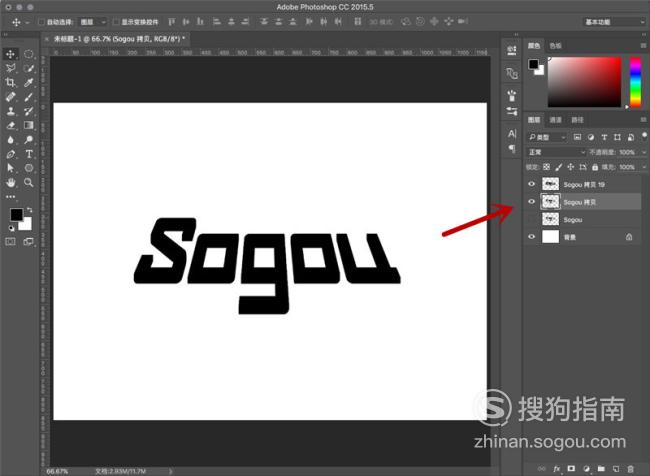Toggle layer filtering switch on or off
Screen dimensions: 650x476
[x=644, y=136]
